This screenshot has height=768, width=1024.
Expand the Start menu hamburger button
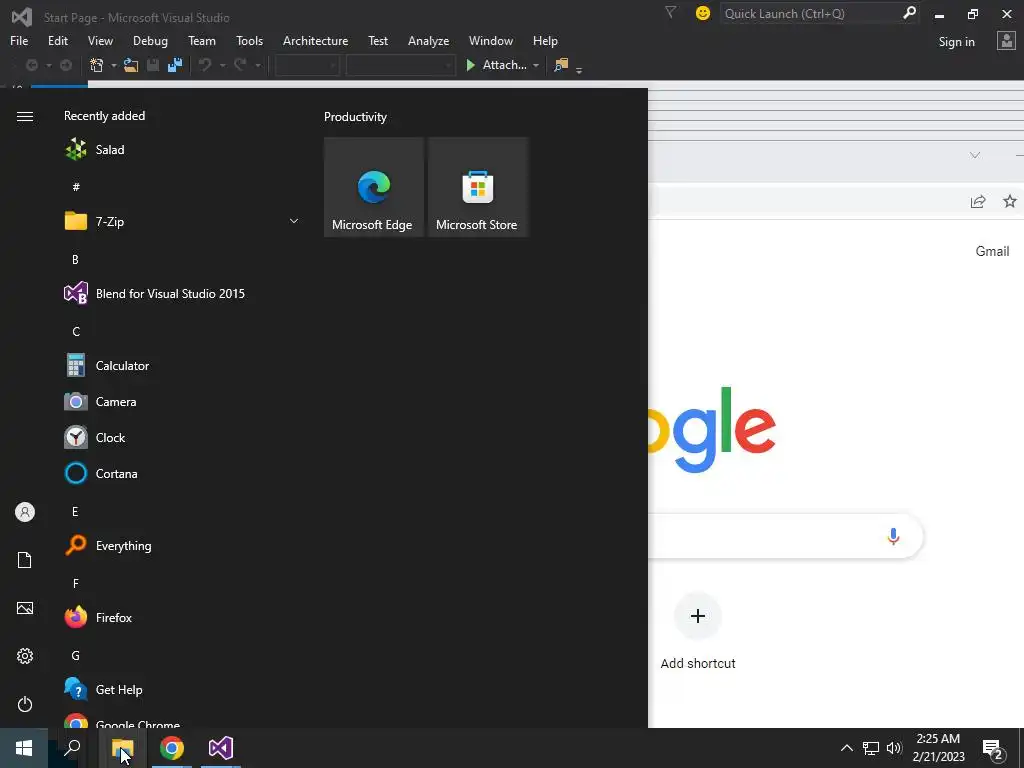(25, 116)
